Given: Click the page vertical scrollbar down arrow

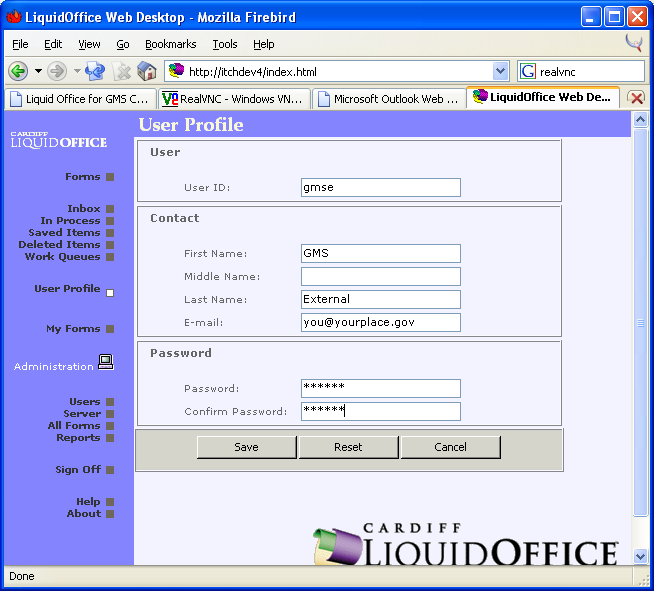Looking at the screenshot, I should pos(639,556).
